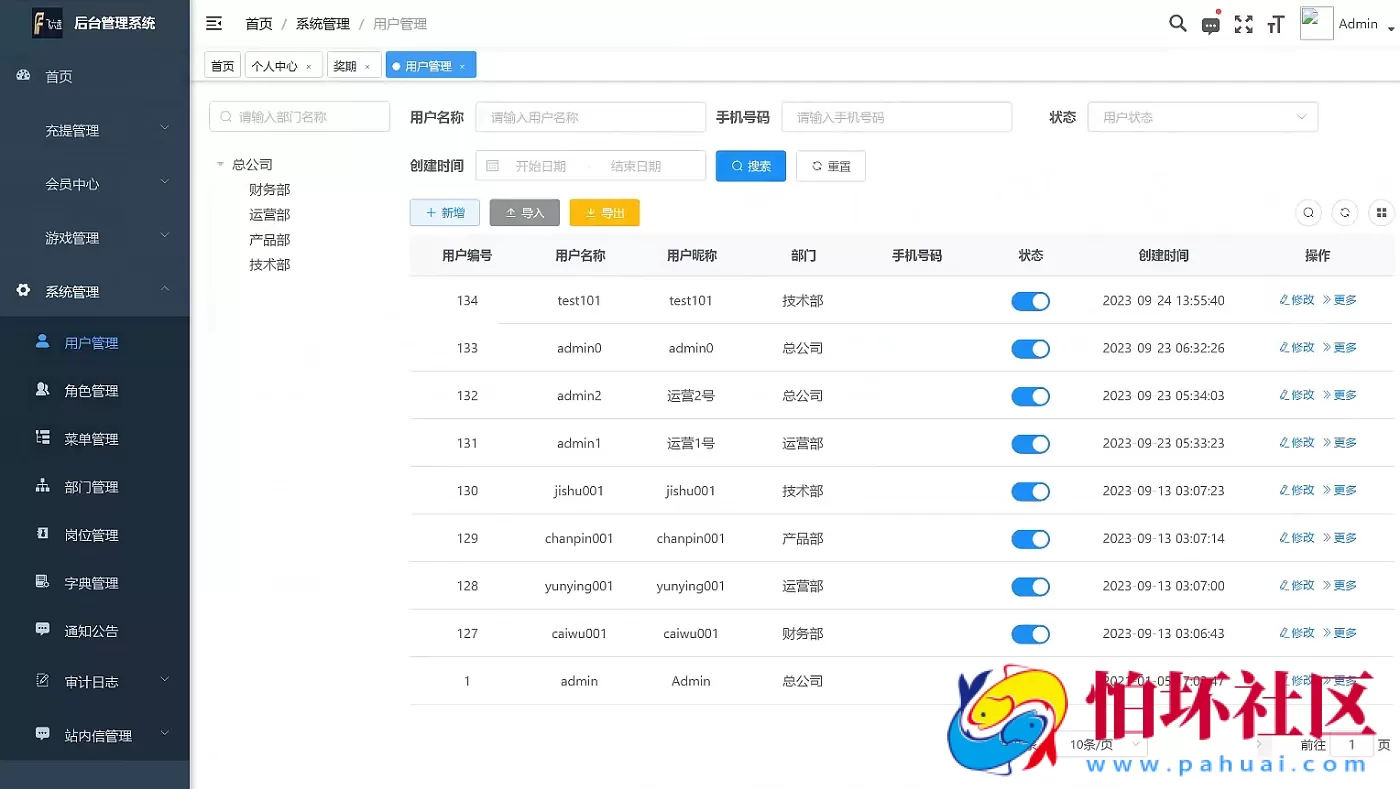The image size is (1400, 789).
Task: Switch to the 个人中心 tab
Action: (276, 64)
